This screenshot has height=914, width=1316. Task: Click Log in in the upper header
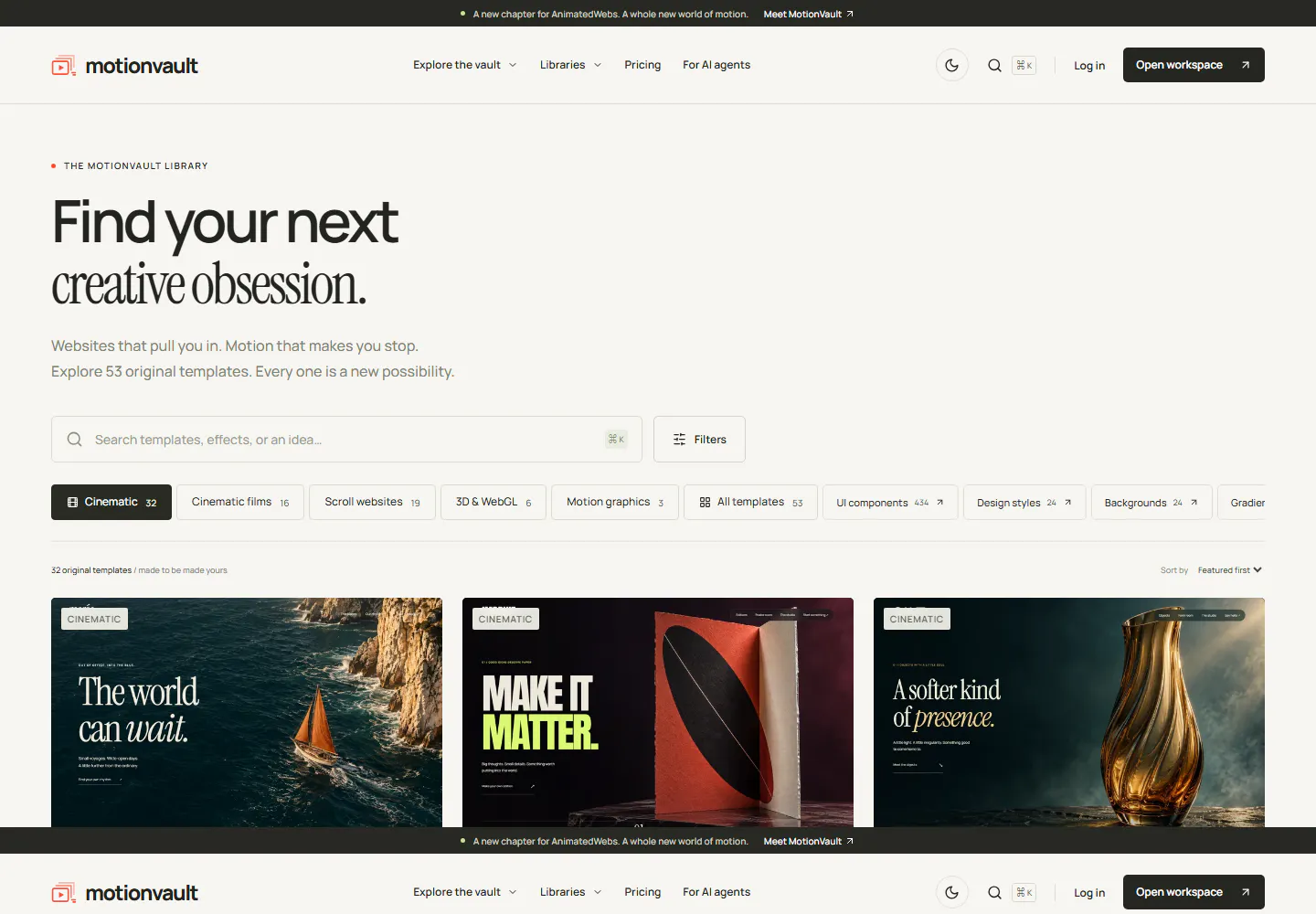(x=1089, y=66)
